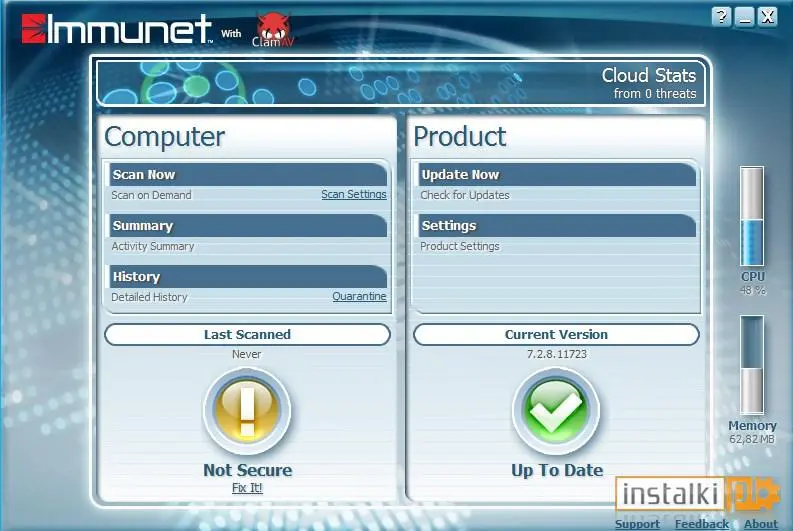Open the Activity Summary section
This screenshot has height=531, width=793.
[142, 226]
